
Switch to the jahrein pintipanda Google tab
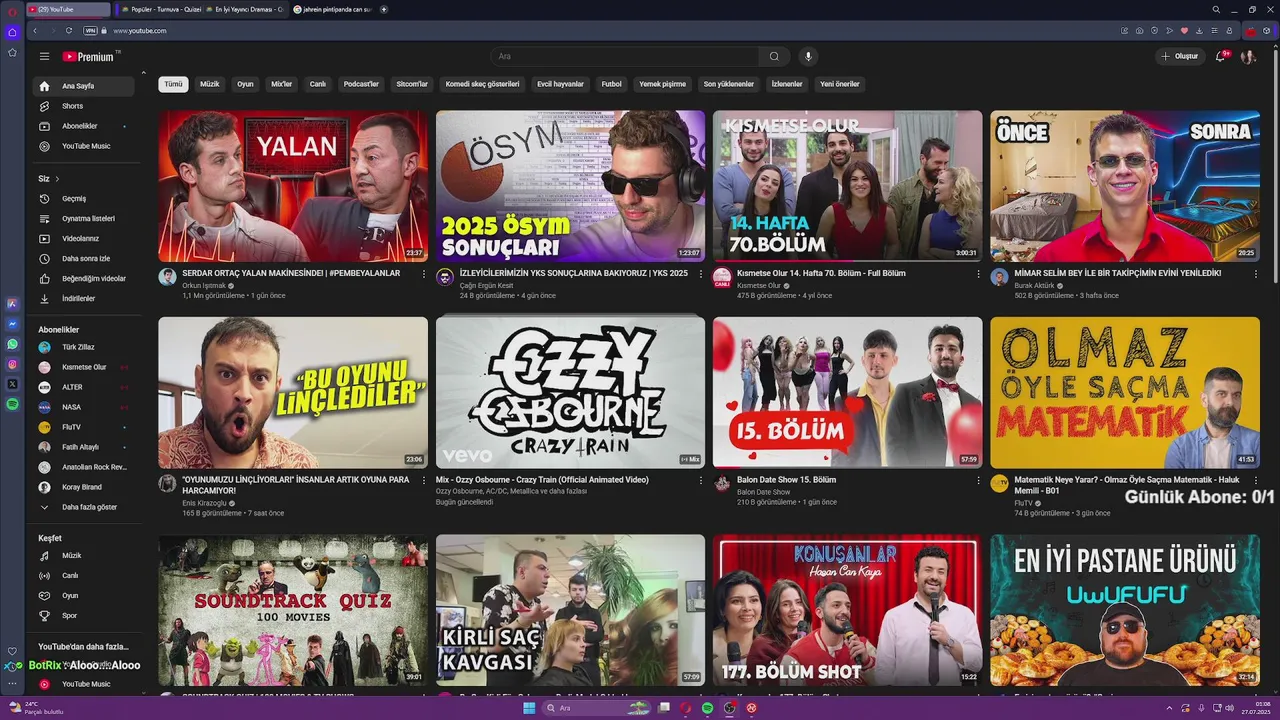pyautogui.click(x=331, y=9)
